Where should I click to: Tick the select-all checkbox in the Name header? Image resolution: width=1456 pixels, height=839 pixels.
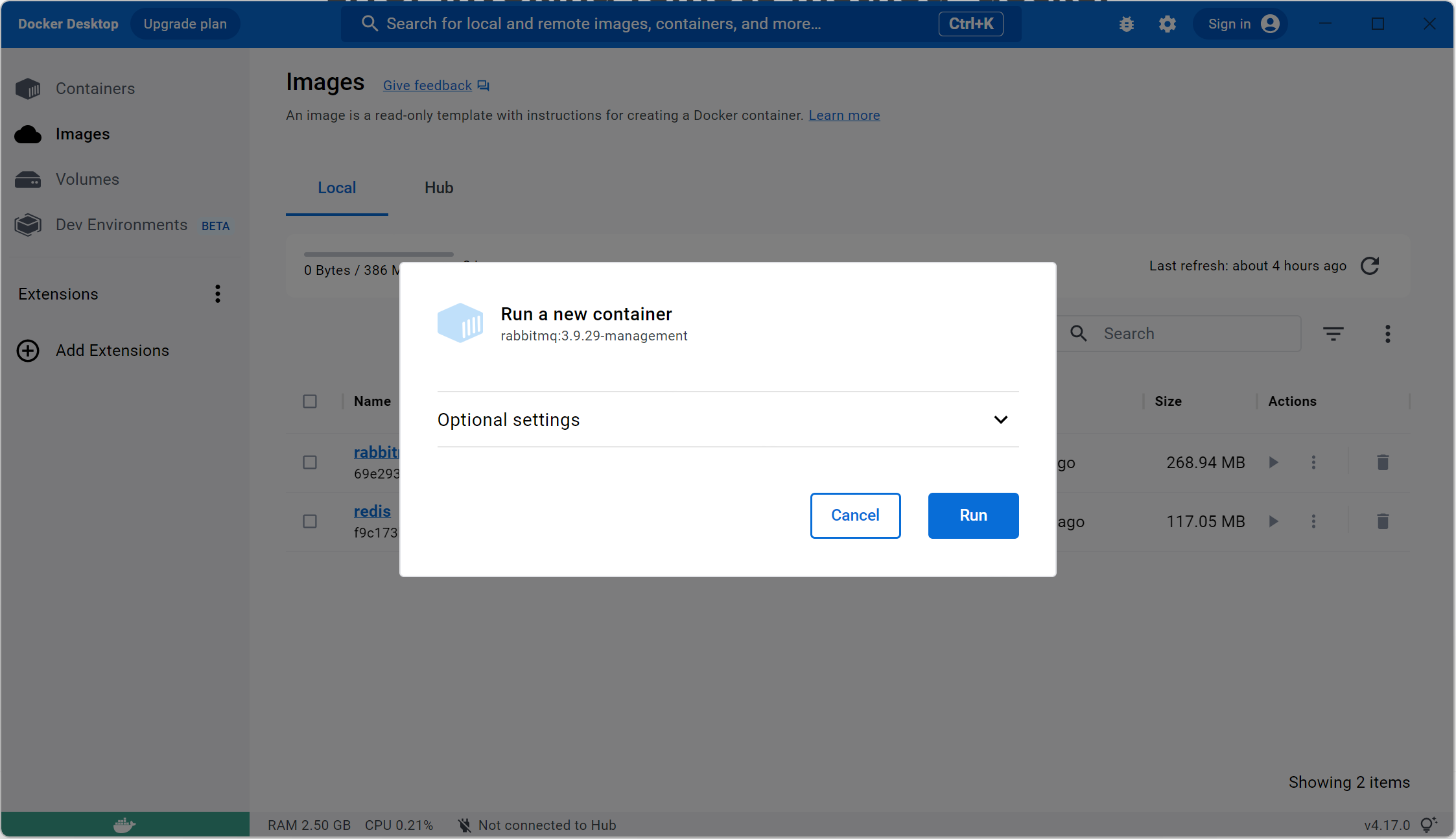(x=310, y=401)
